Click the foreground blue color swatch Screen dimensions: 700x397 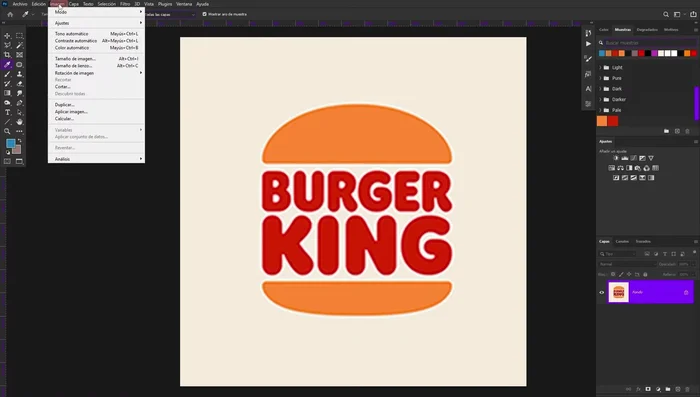click(10, 143)
